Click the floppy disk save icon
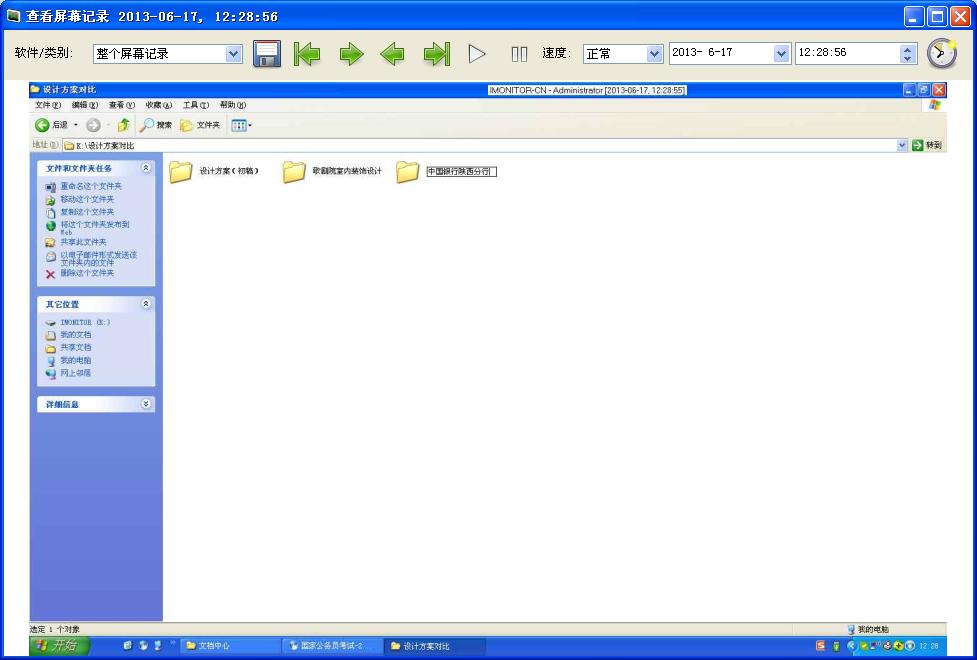 pos(267,54)
